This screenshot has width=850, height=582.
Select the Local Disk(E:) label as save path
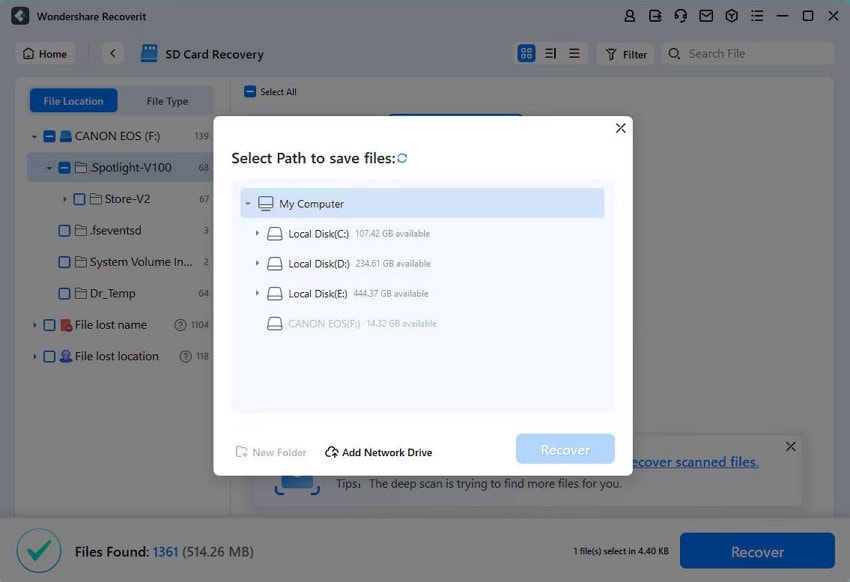click(x=318, y=294)
